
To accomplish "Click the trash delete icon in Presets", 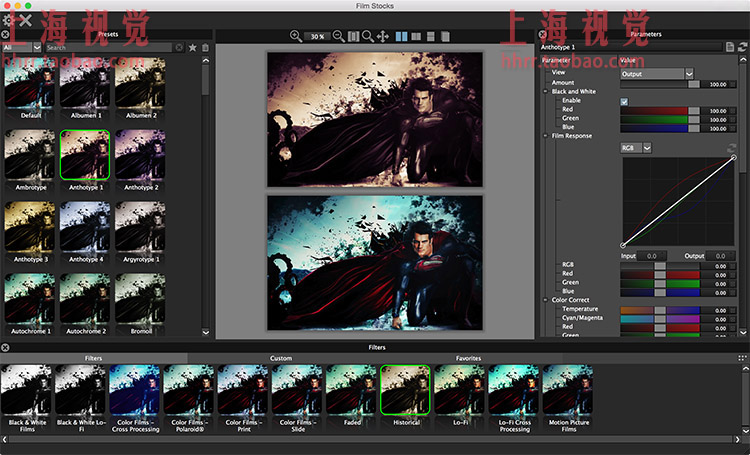I will click(x=205, y=47).
